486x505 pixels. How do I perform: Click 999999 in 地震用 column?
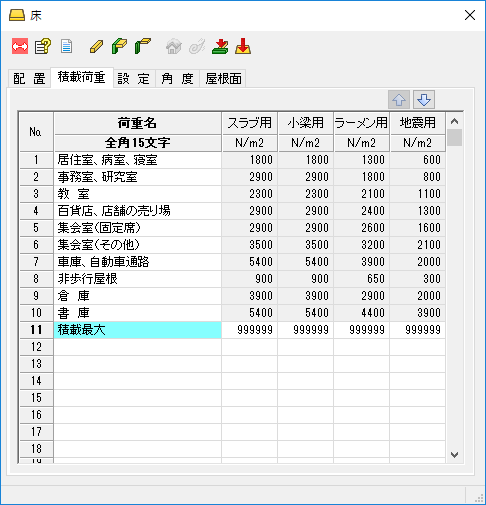click(418, 330)
